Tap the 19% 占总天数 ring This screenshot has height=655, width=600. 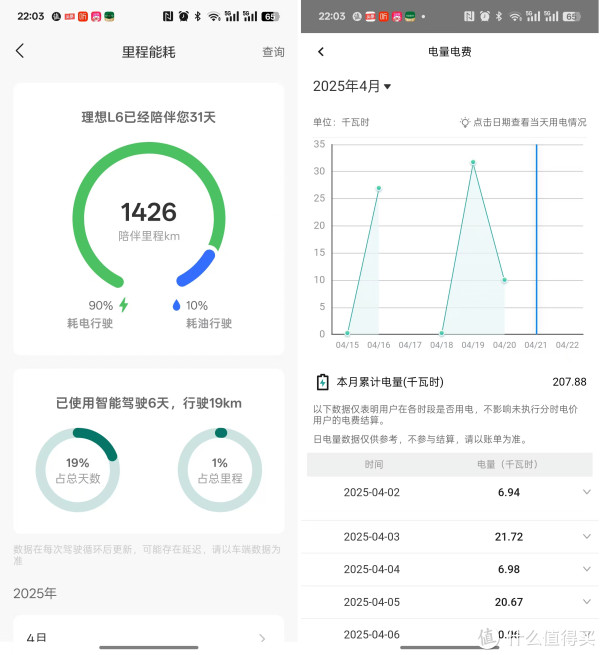click(x=78, y=470)
